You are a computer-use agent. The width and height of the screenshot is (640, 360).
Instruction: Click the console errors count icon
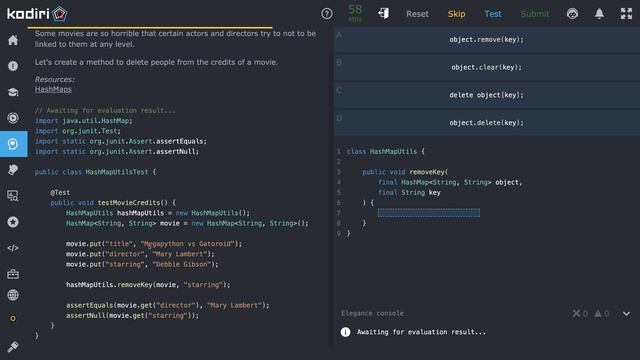[580, 313]
